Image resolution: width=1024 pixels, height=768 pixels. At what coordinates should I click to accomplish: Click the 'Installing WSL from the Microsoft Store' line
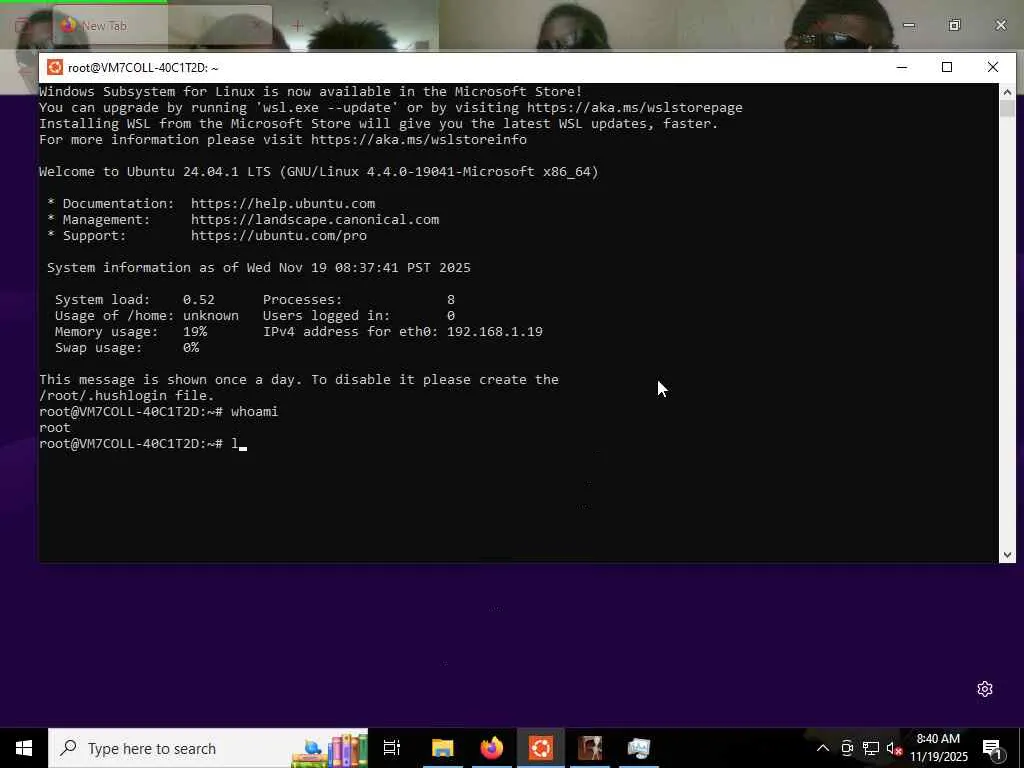(379, 123)
